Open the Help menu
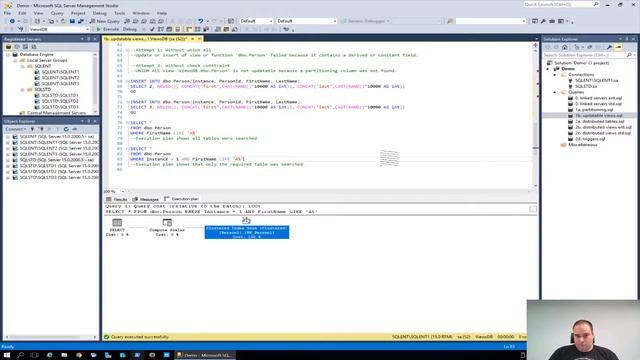The height and width of the screenshot is (360, 640). click(x=162, y=13)
